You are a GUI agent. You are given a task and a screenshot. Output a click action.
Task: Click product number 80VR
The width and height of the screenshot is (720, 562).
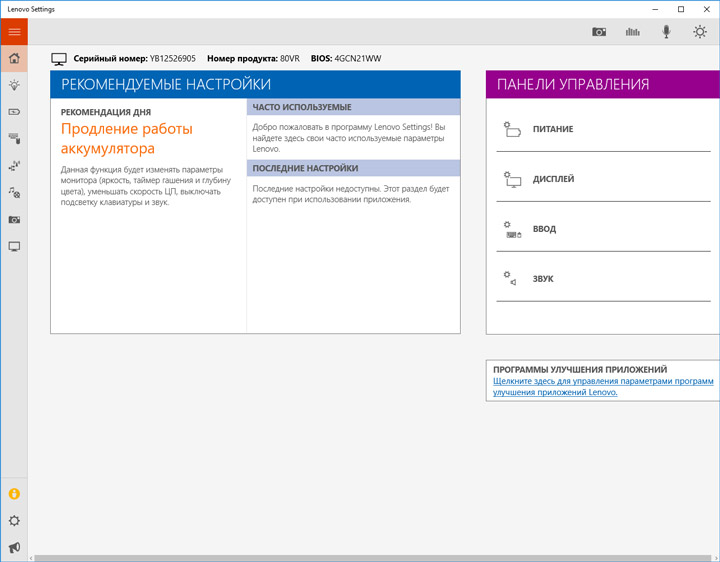pyautogui.click(x=290, y=59)
